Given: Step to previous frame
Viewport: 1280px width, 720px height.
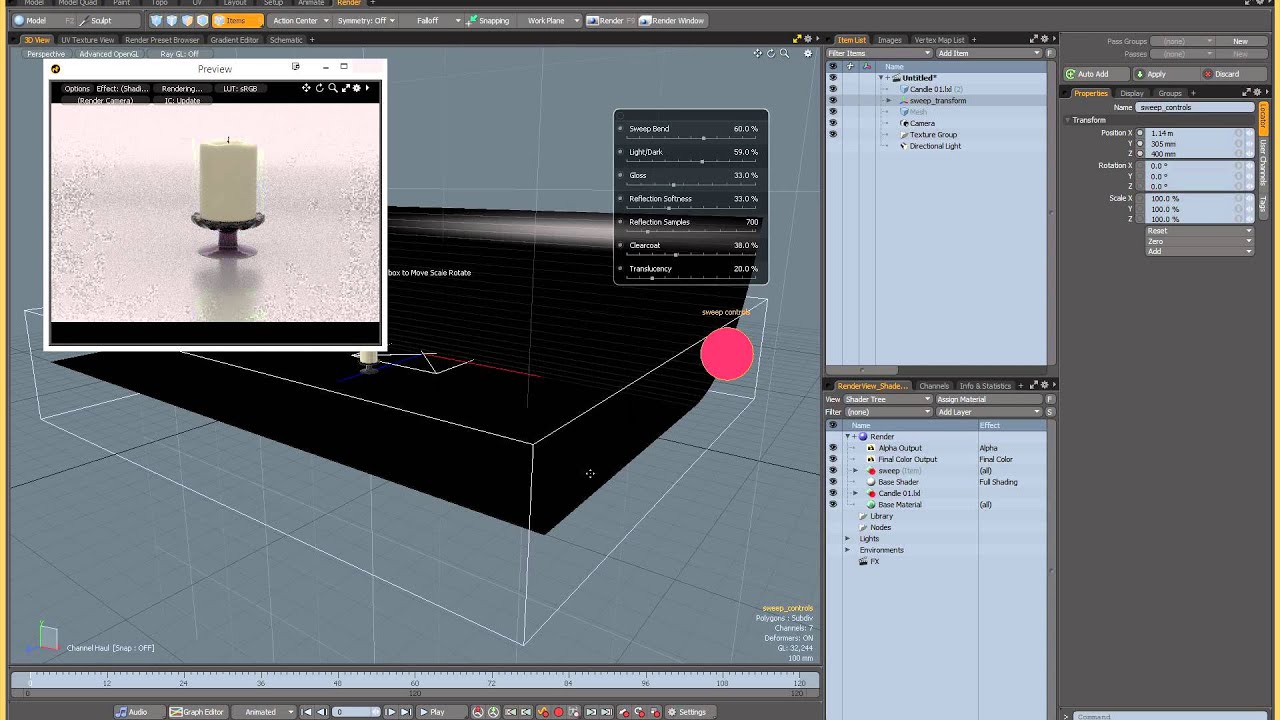Looking at the screenshot, I should tap(322, 712).
